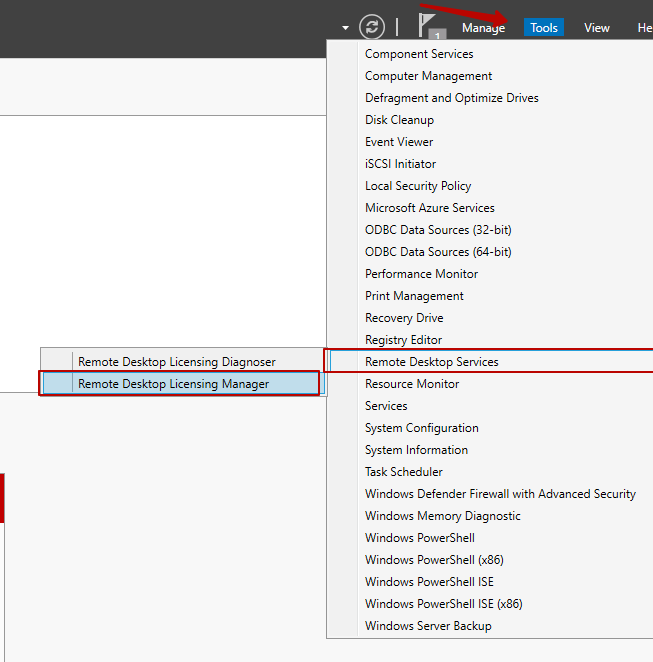Click the Tools menu

[x=544, y=28]
